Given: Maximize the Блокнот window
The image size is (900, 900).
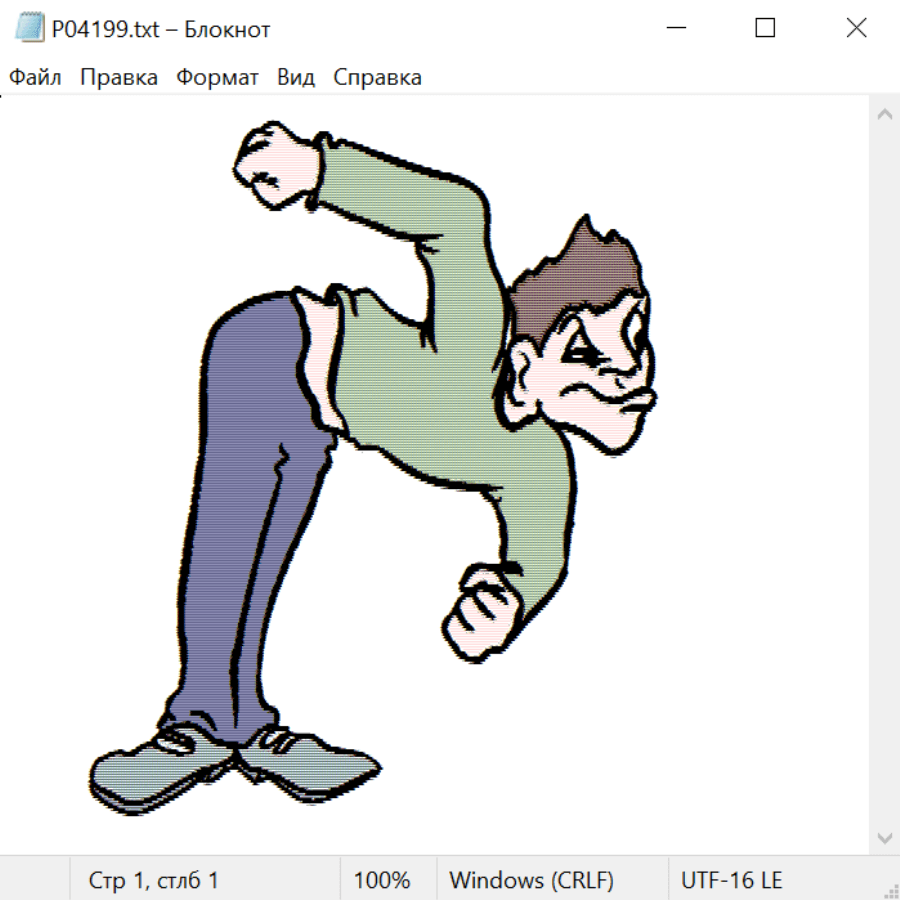Looking at the screenshot, I should [x=765, y=29].
